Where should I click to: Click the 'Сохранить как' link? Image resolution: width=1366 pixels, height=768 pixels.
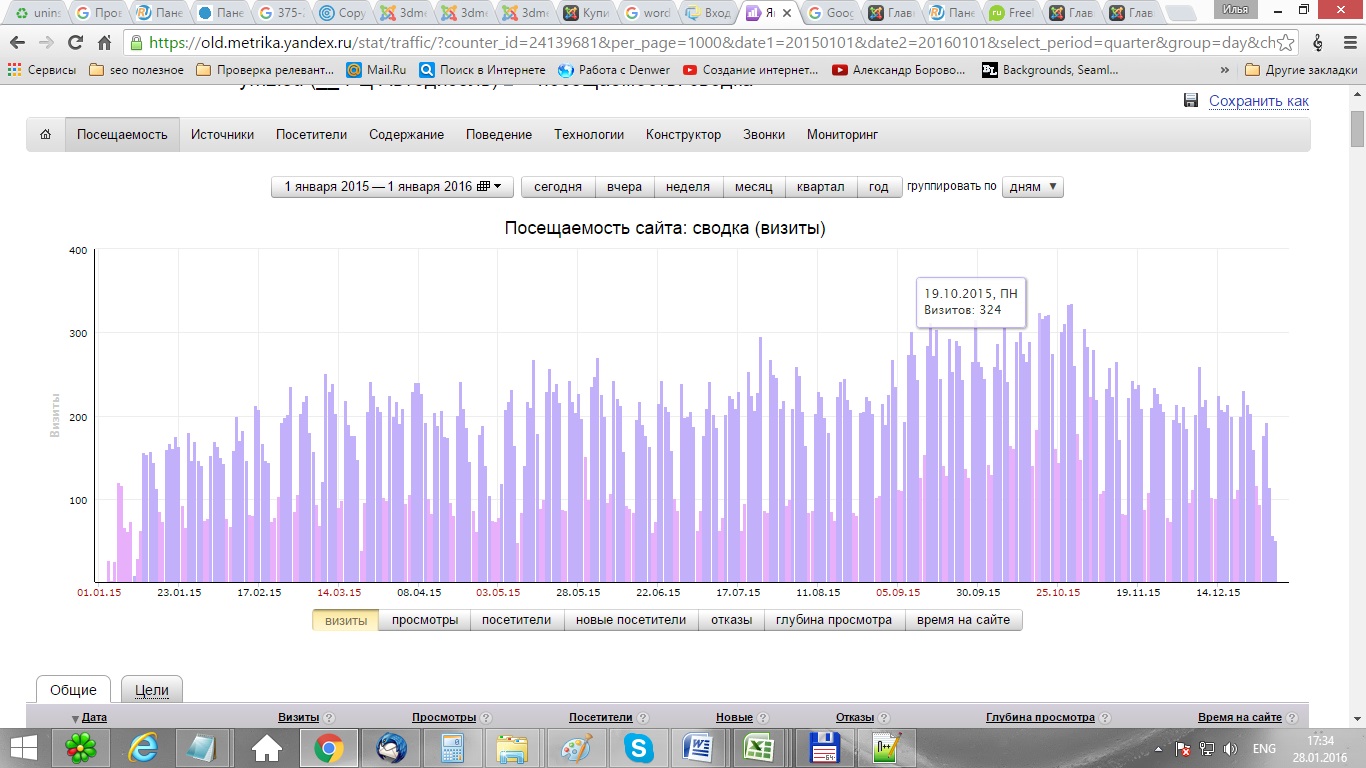tap(1259, 101)
